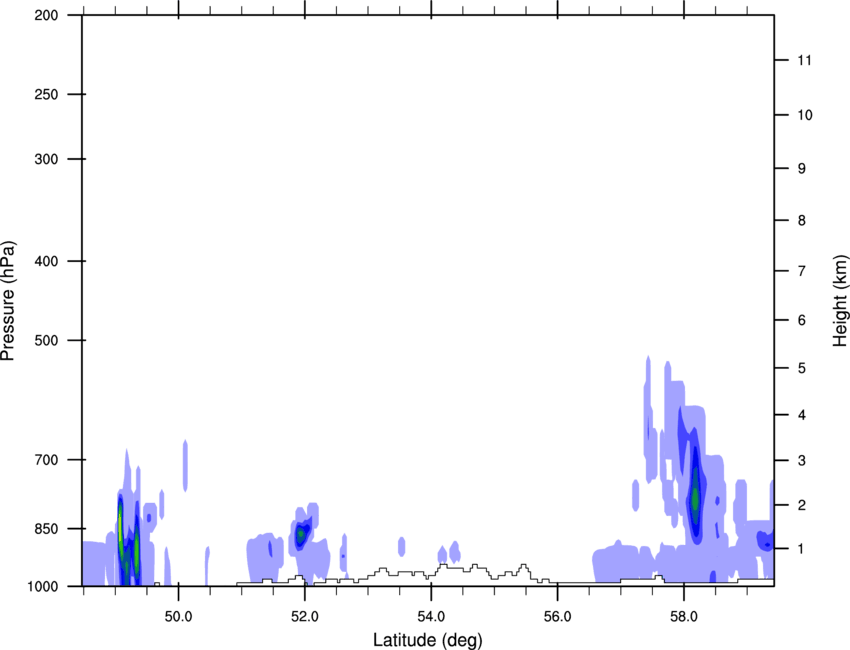The height and width of the screenshot is (650, 850).
Task: Select the 200 pressure tick label
Action: click(46, 15)
